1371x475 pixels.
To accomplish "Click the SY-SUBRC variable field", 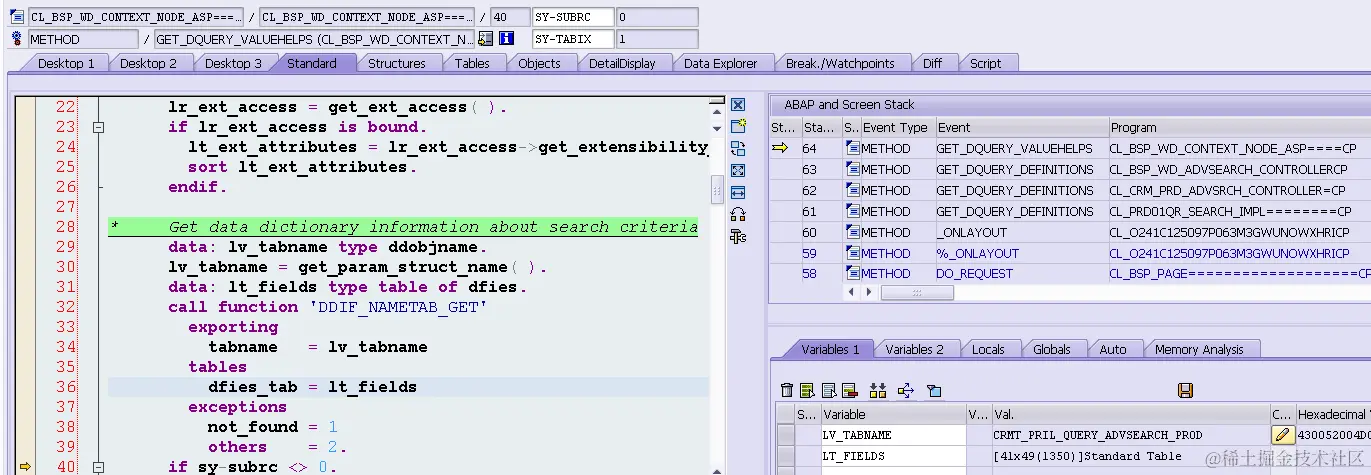I will (x=573, y=17).
